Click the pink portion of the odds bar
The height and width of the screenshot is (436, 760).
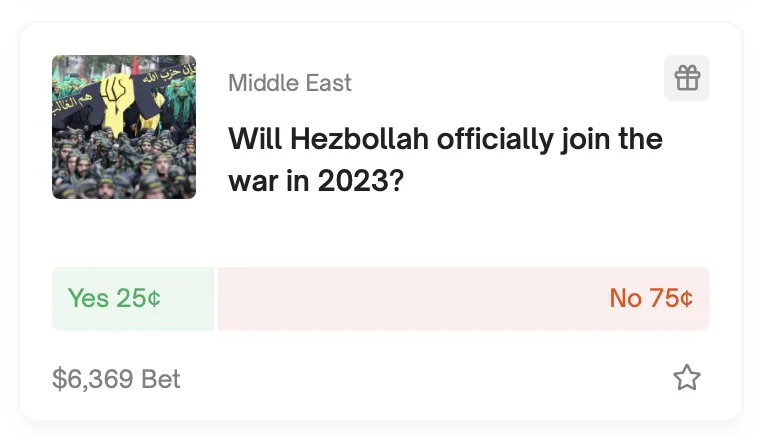click(464, 298)
